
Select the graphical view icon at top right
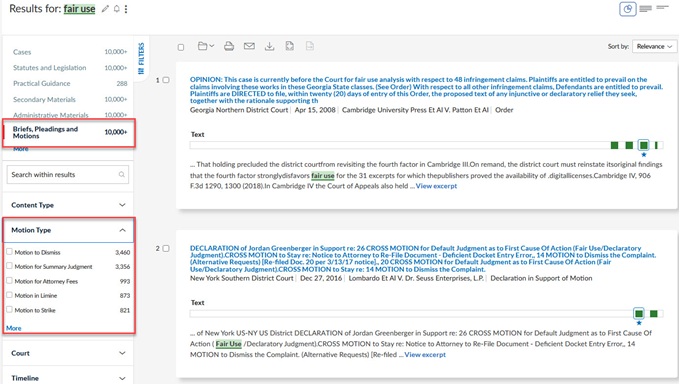click(628, 9)
